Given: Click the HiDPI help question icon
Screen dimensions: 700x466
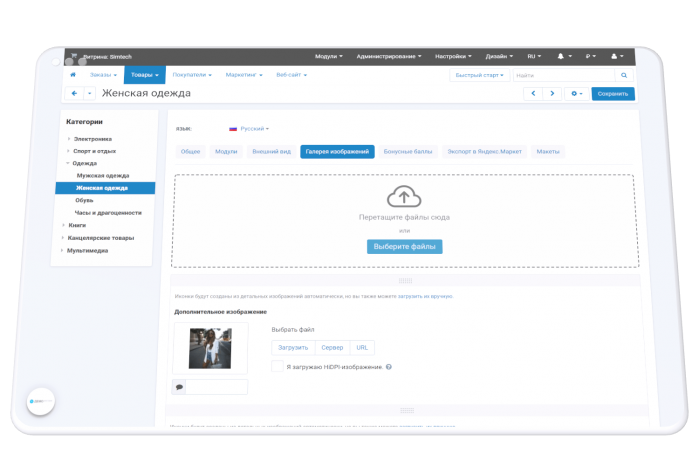Looking at the screenshot, I should [x=389, y=367].
